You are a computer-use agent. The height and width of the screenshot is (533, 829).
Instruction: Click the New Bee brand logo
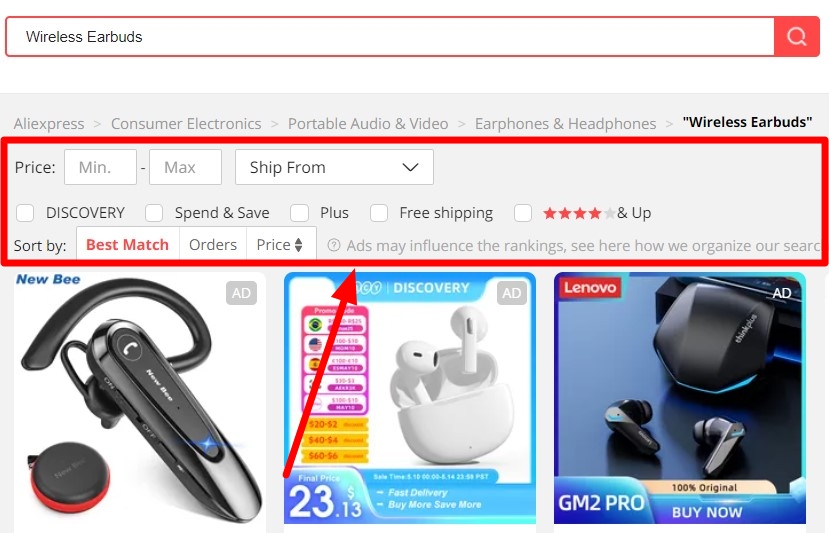point(48,279)
